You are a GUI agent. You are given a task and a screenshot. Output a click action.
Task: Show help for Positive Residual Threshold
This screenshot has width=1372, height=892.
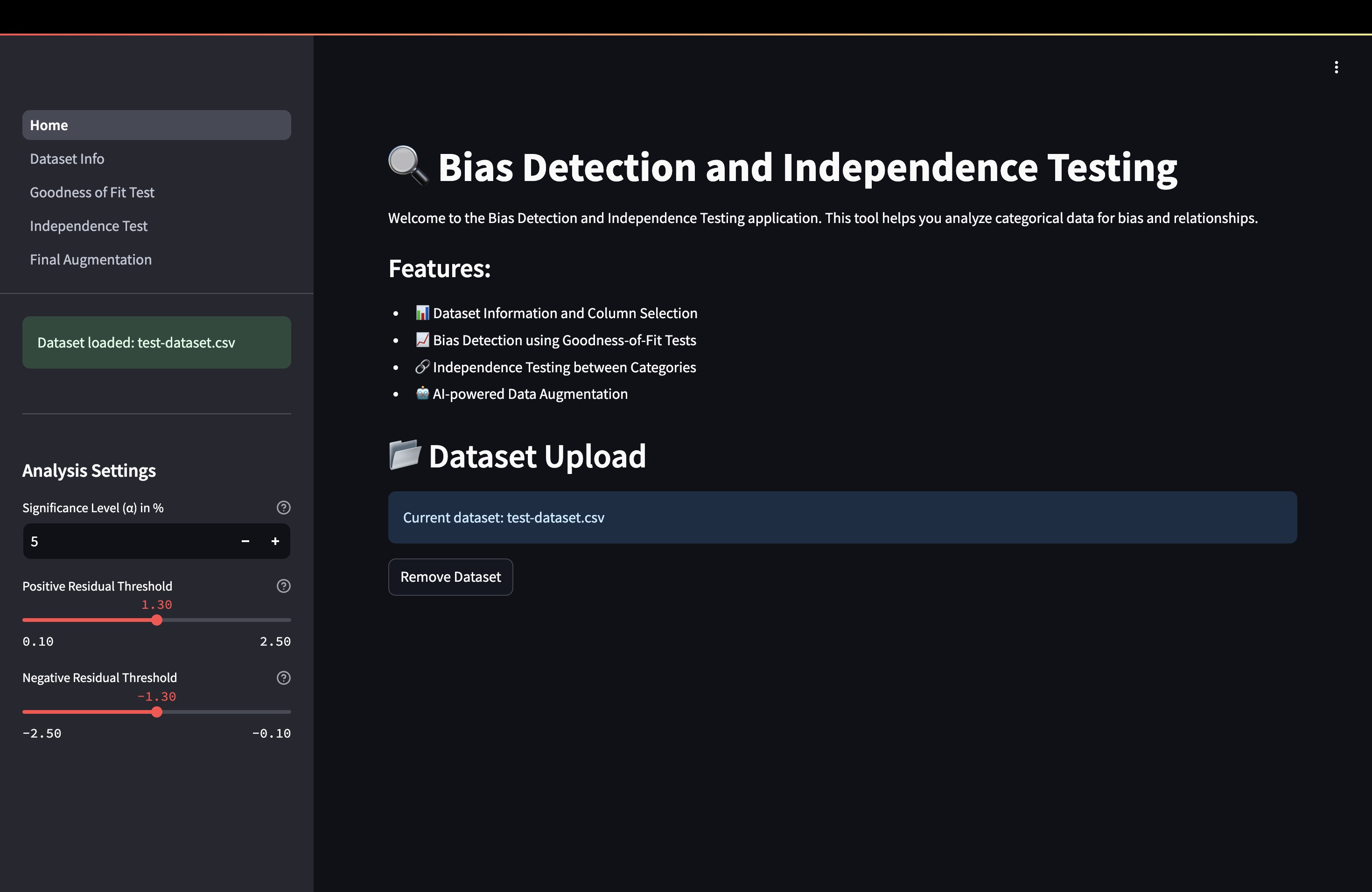click(x=283, y=586)
